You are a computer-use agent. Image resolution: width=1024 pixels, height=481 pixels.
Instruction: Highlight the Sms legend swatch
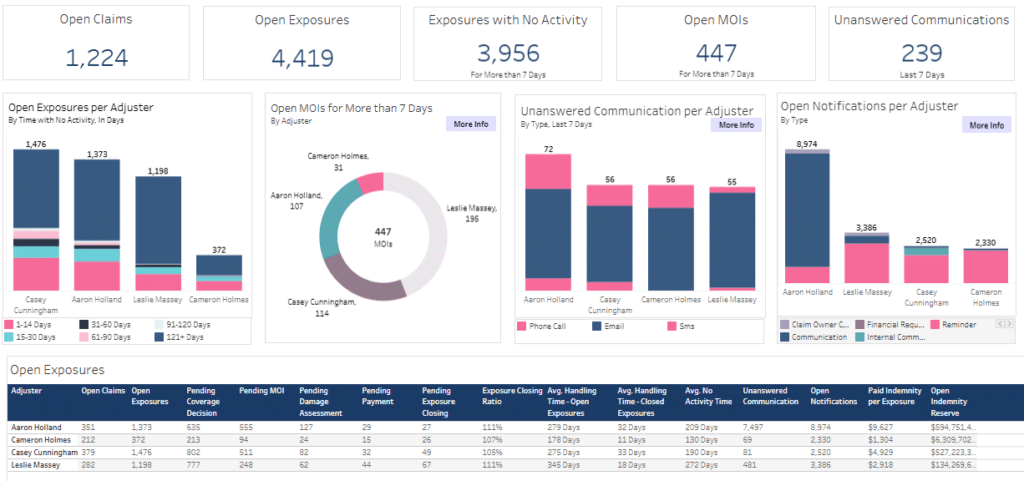(x=673, y=326)
